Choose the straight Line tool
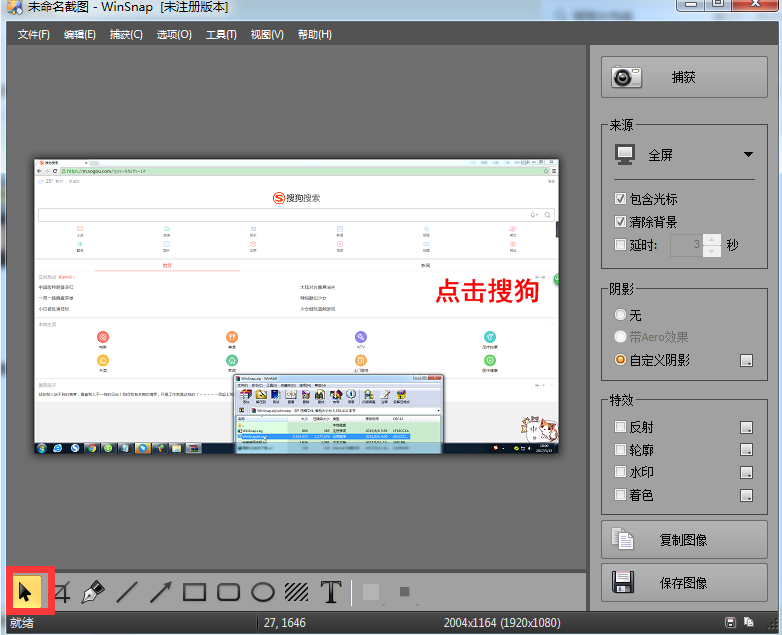This screenshot has width=782, height=635. click(127, 592)
